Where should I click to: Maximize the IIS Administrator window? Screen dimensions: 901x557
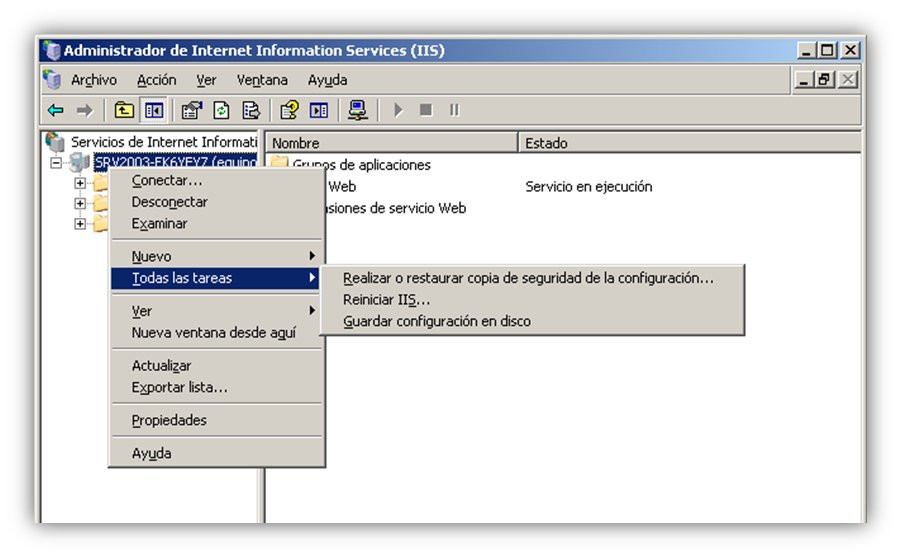[x=827, y=51]
